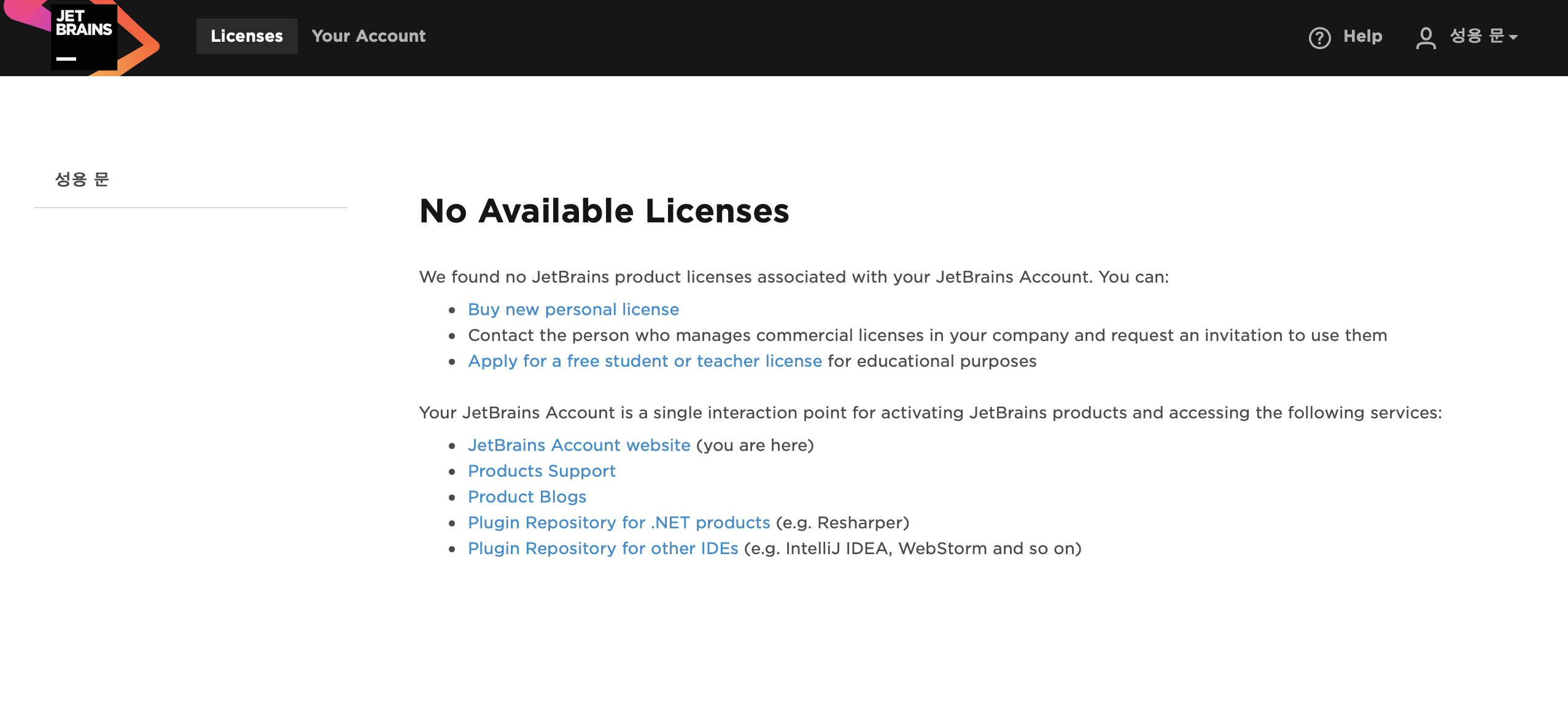Click the JetBrains logo

click(x=83, y=37)
